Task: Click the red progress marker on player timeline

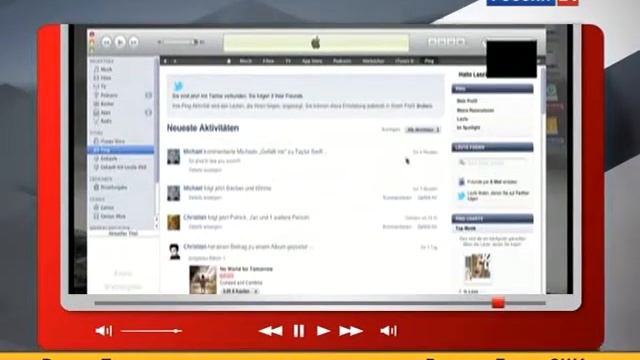Action: [498, 303]
